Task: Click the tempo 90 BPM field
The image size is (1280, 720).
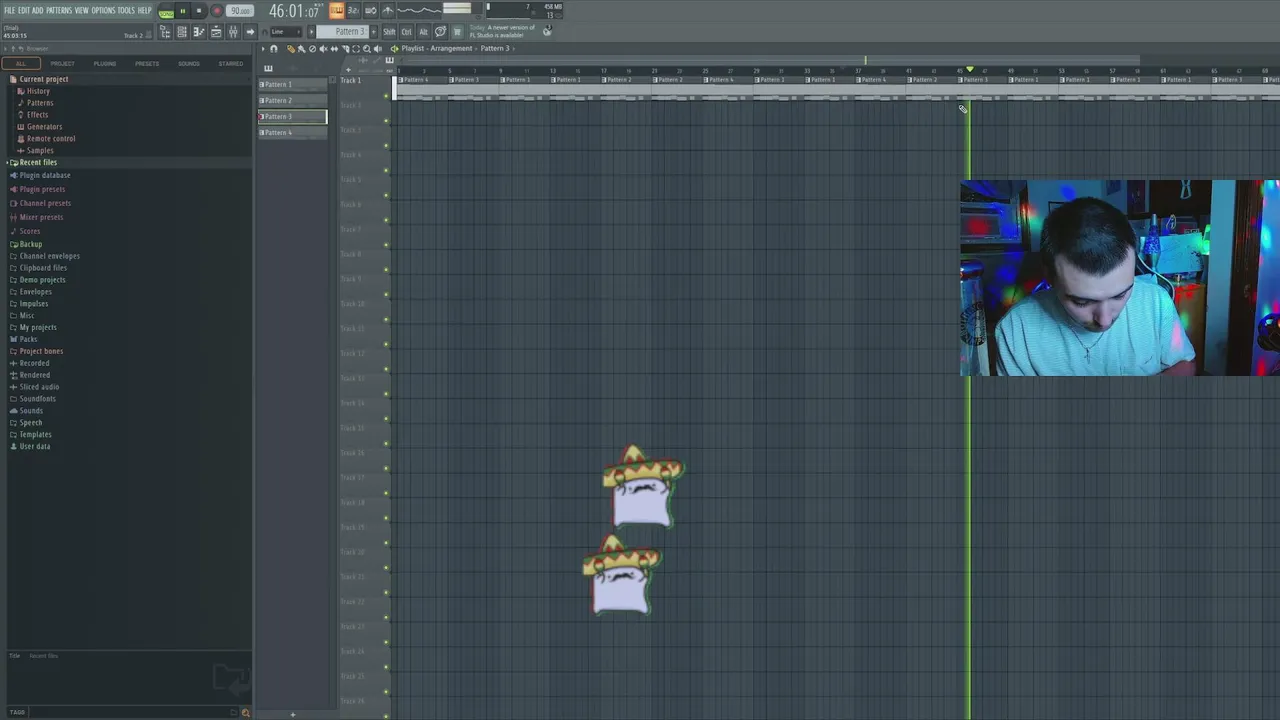Action: 240,11
